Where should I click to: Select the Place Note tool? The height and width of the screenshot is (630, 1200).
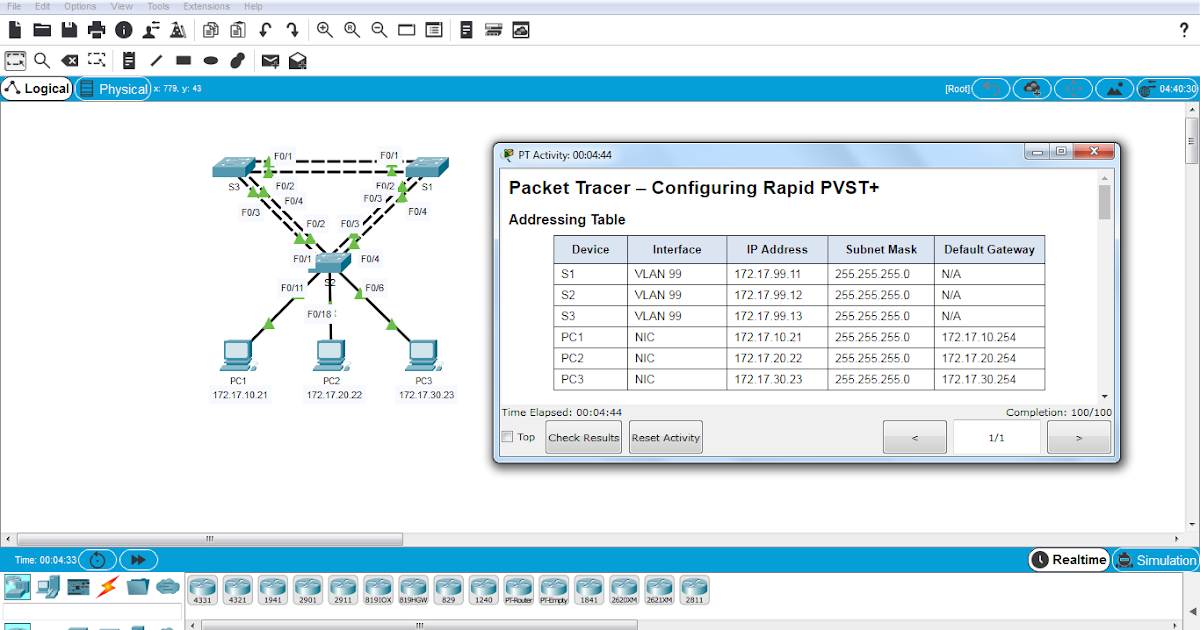pyautogui.click(x=128, y=60)
